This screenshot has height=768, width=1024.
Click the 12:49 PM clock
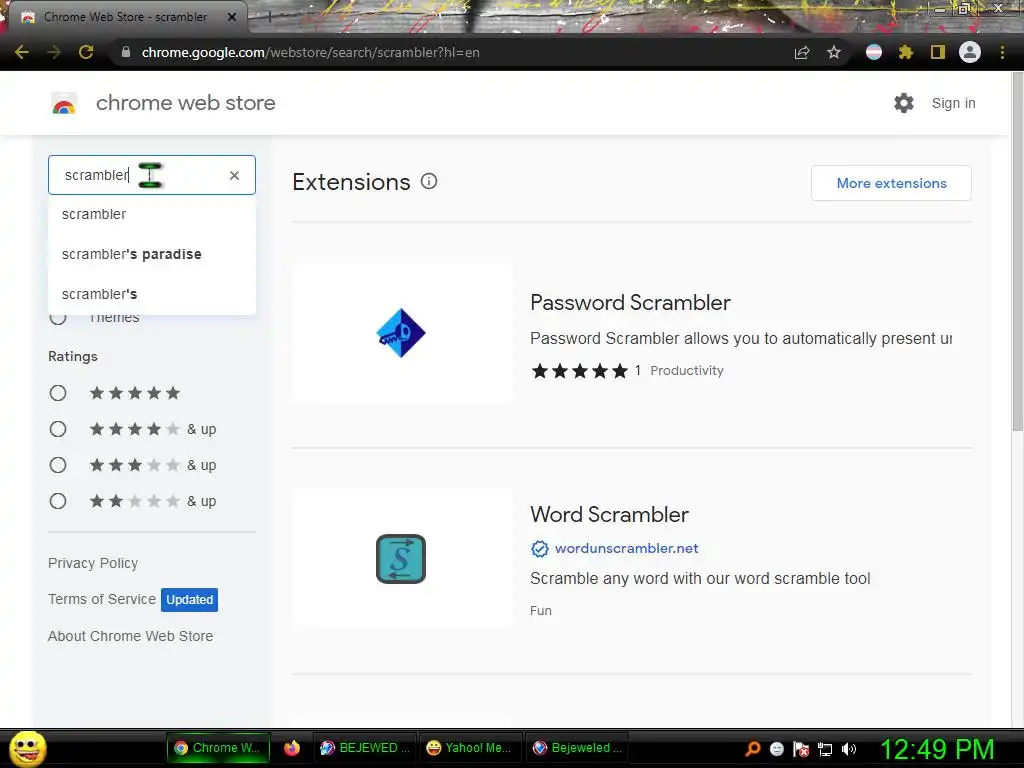coord(938,749)
